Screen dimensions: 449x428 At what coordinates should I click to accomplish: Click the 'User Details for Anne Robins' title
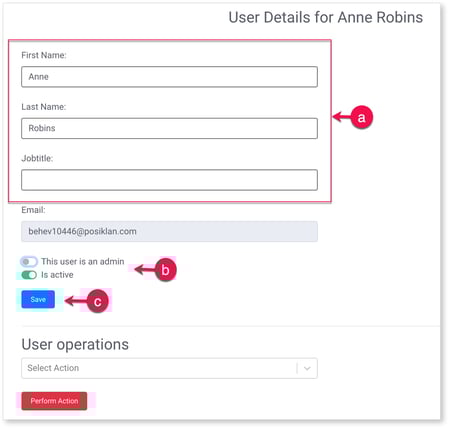326,17
